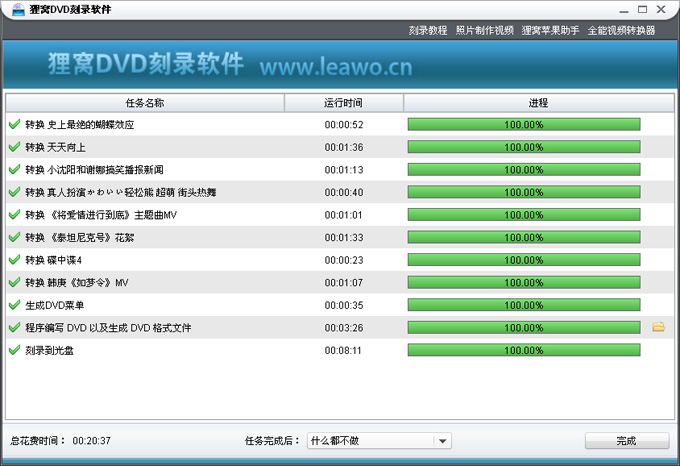Select task 真人扮演 轻松熊 街头热舞
The image size is (680, 466).
click(x=121, y=192)
